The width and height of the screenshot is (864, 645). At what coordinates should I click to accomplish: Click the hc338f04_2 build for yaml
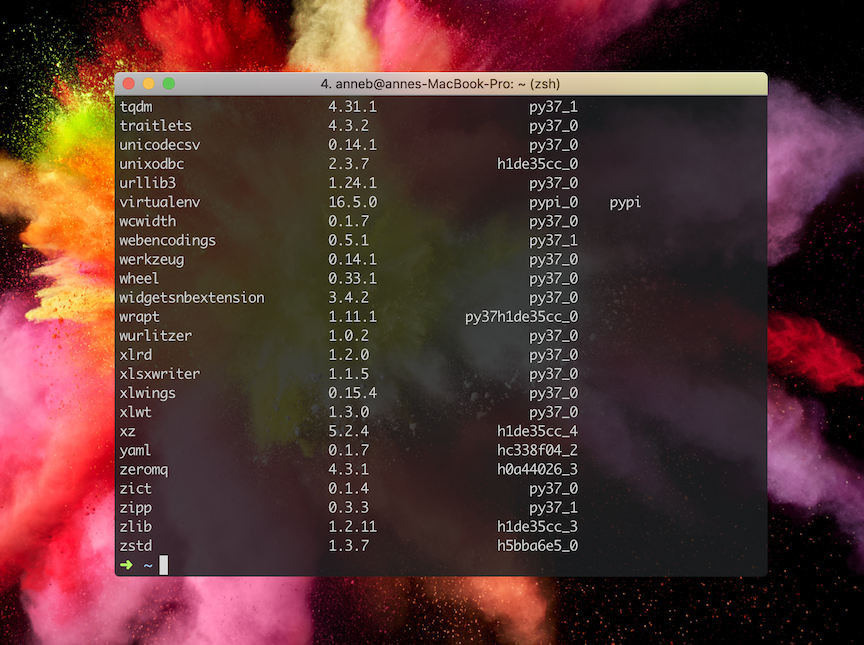pyautogui.click(x=537, y=451)
